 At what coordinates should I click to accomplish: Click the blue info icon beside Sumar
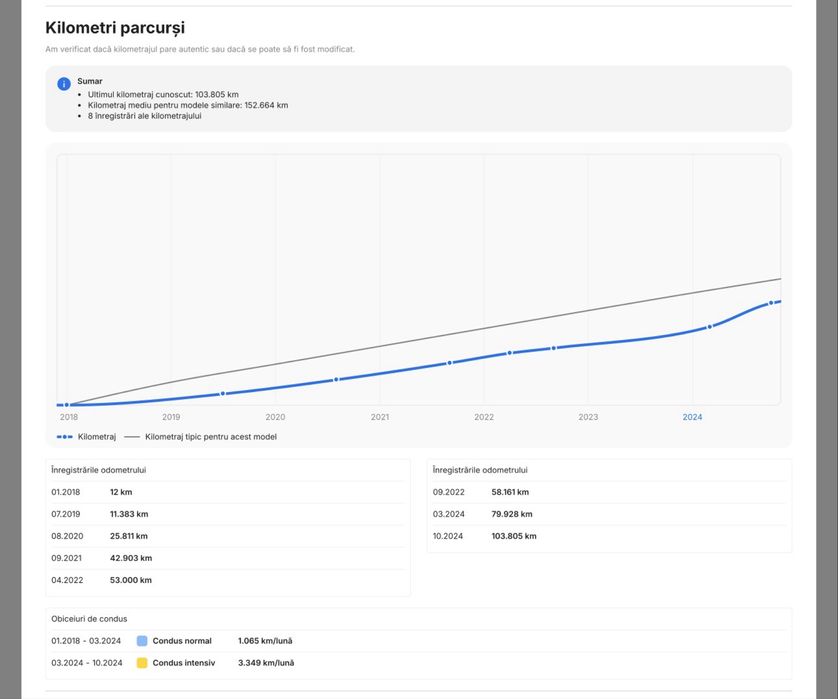pos(64,84)
